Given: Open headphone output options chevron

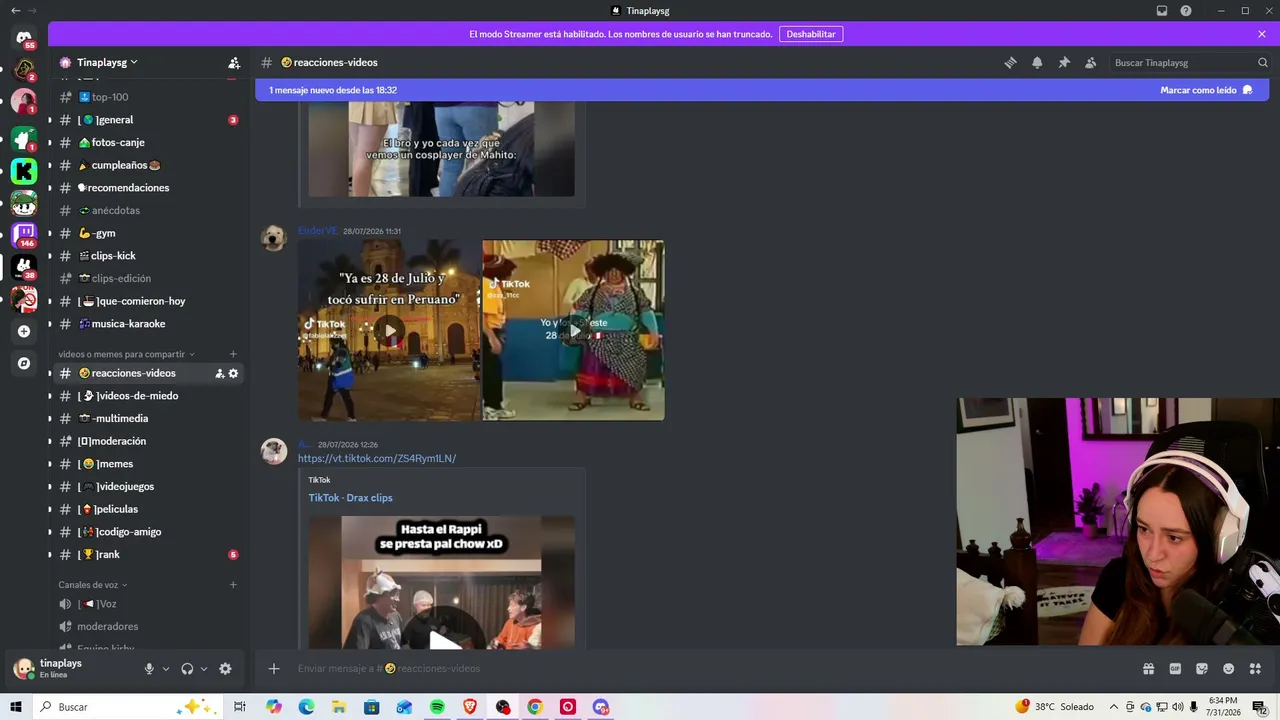Looking at the screenshot, I should [x=204, y=669].
